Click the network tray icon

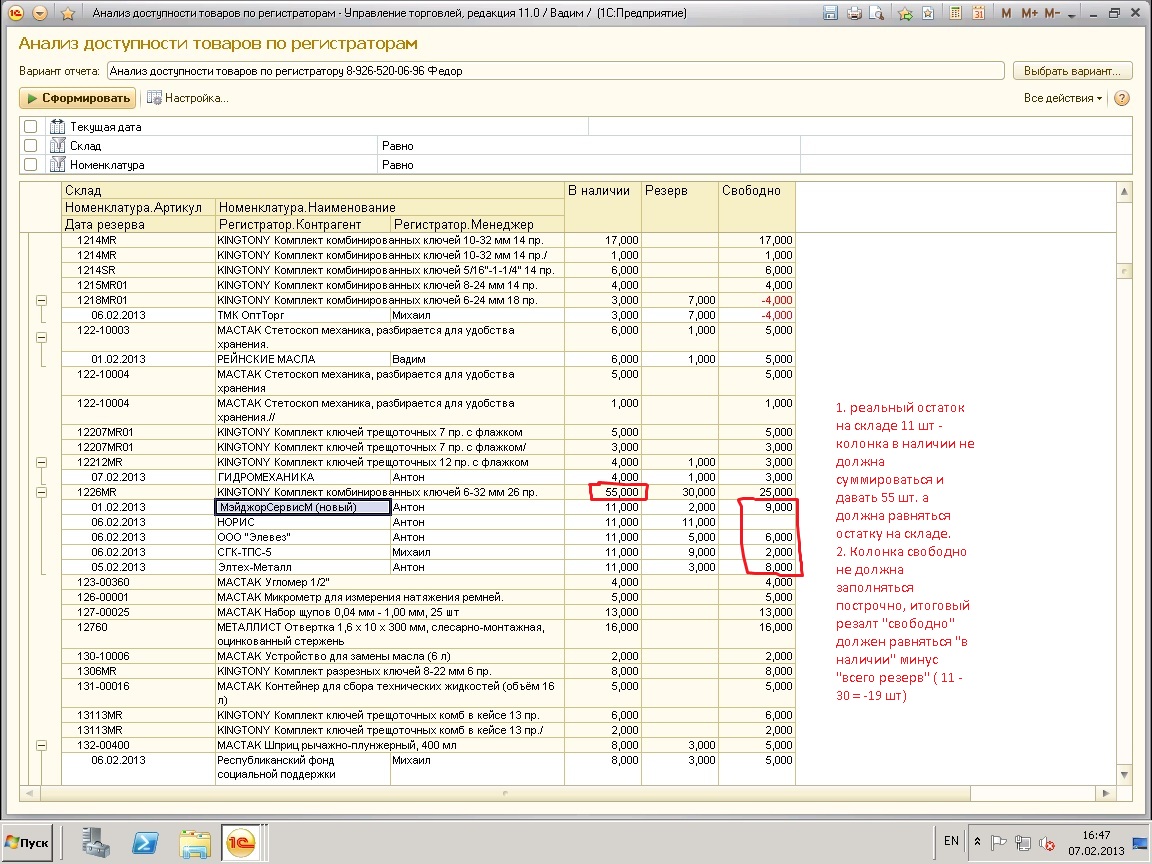coord(1022,843)
